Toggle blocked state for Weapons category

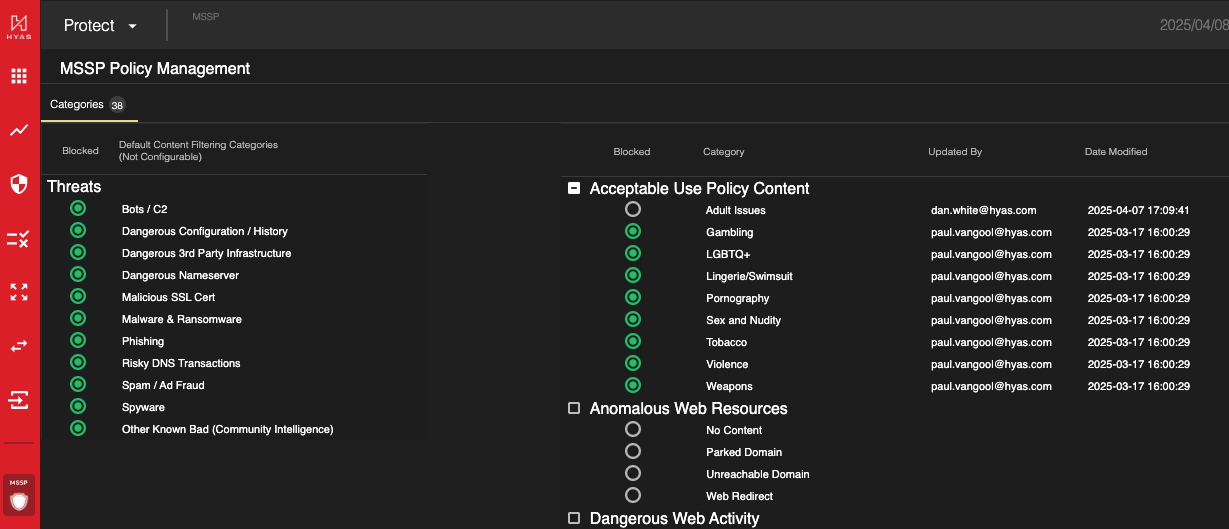pos(632,385)
